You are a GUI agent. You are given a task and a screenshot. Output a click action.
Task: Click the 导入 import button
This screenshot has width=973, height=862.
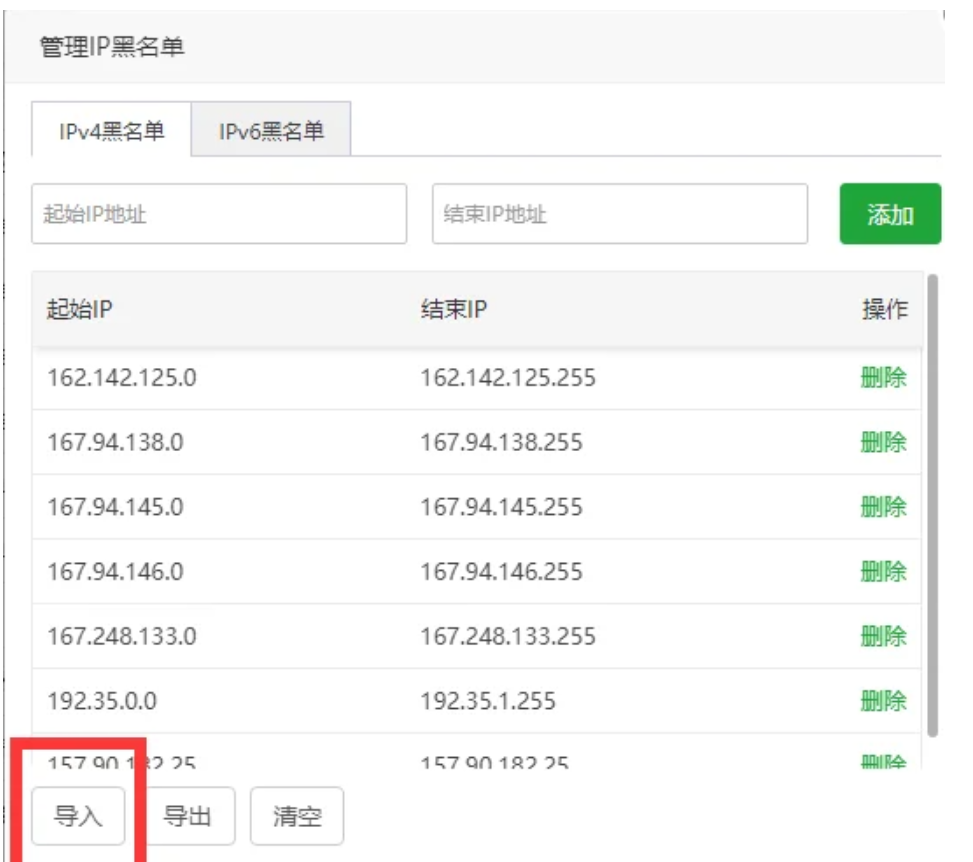[x=79, y=817]
